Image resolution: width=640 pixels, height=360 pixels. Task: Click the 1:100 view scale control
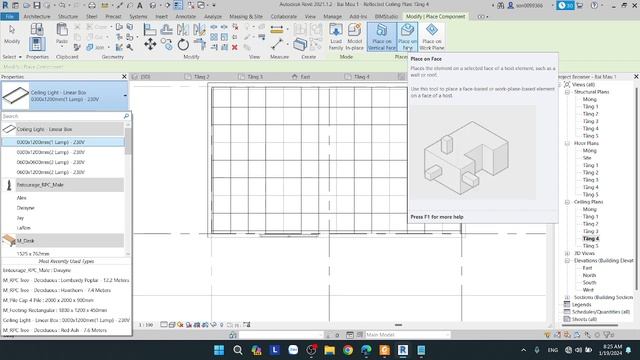point(146,325)
